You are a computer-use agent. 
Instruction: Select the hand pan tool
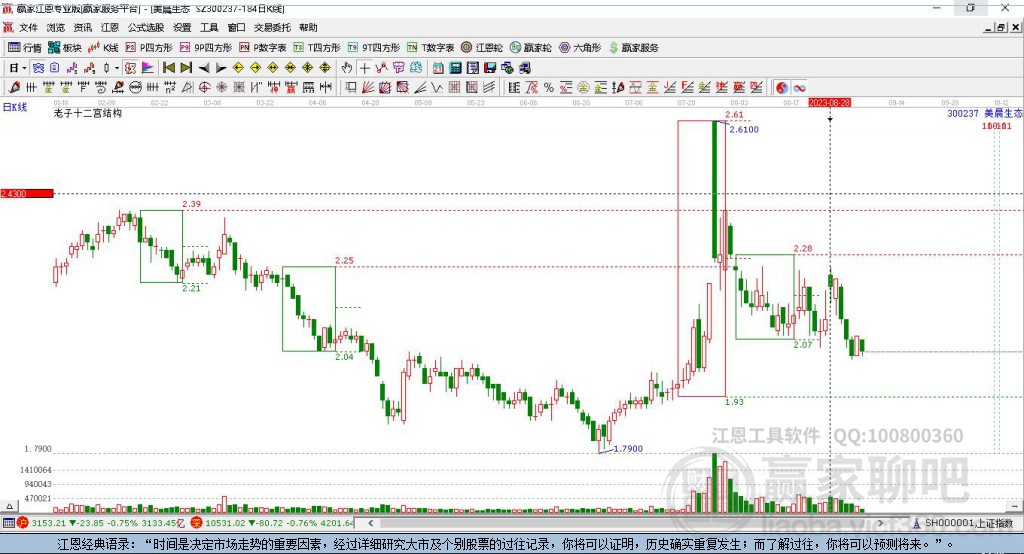(x=347, y=68)
